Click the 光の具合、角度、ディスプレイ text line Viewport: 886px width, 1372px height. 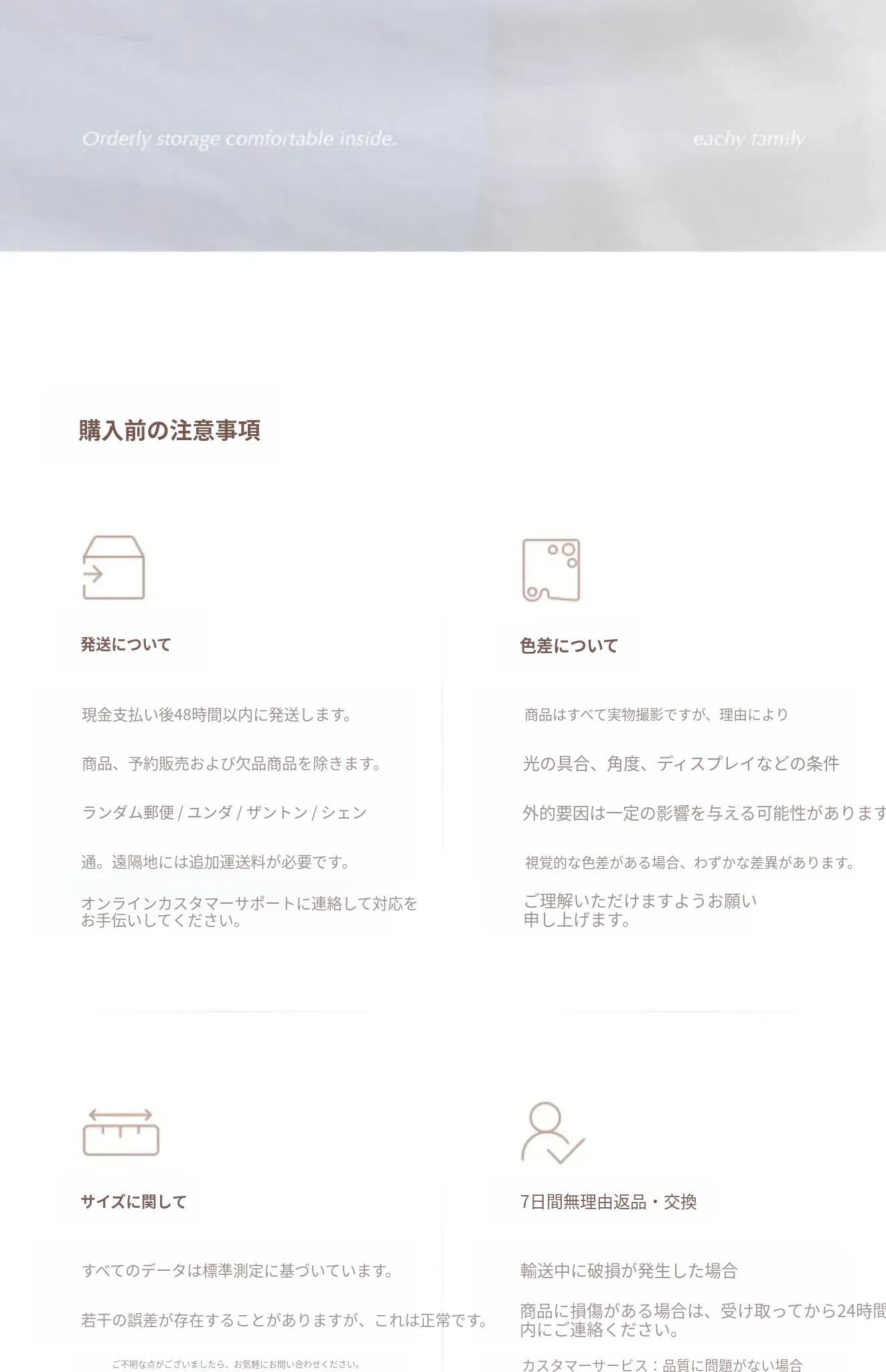click(x=680, y=764)
